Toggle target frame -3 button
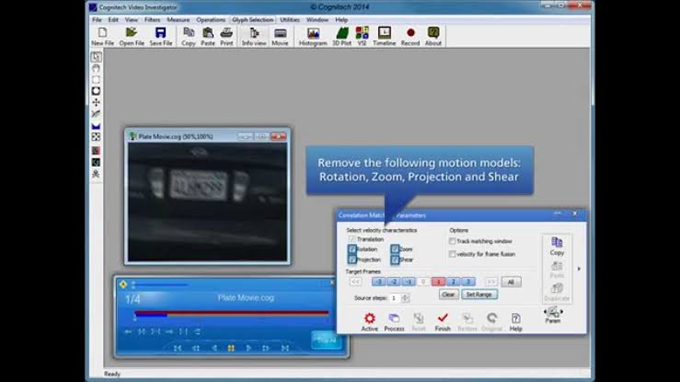The width and height of the screenshot is (680, 382). (379, 282)
